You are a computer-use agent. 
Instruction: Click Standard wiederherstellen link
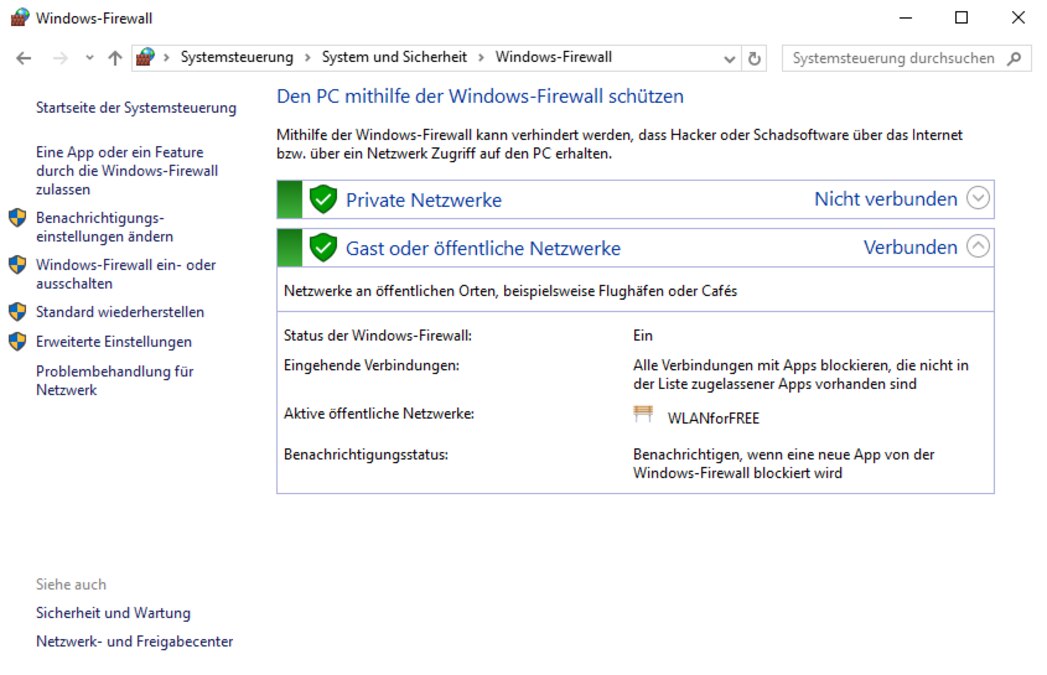click(120, 312)
